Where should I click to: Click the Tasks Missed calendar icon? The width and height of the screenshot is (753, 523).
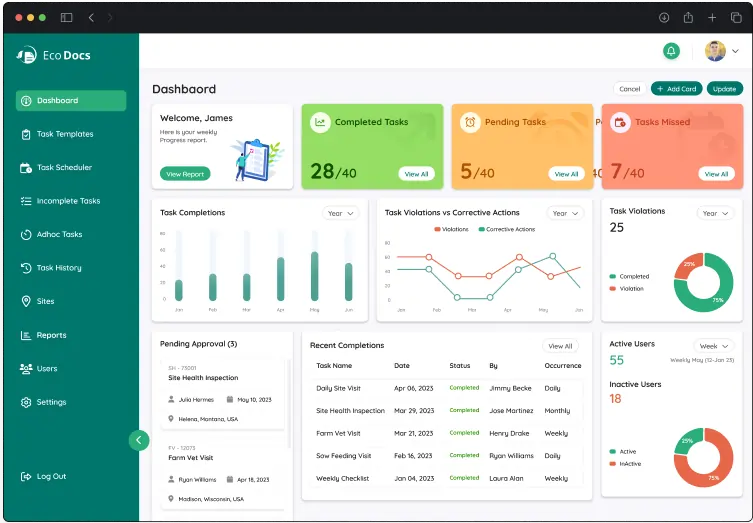coord(620,122)
